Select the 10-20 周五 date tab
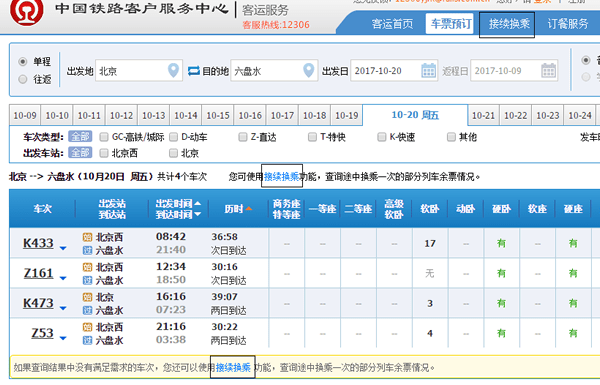 (415, 115)
